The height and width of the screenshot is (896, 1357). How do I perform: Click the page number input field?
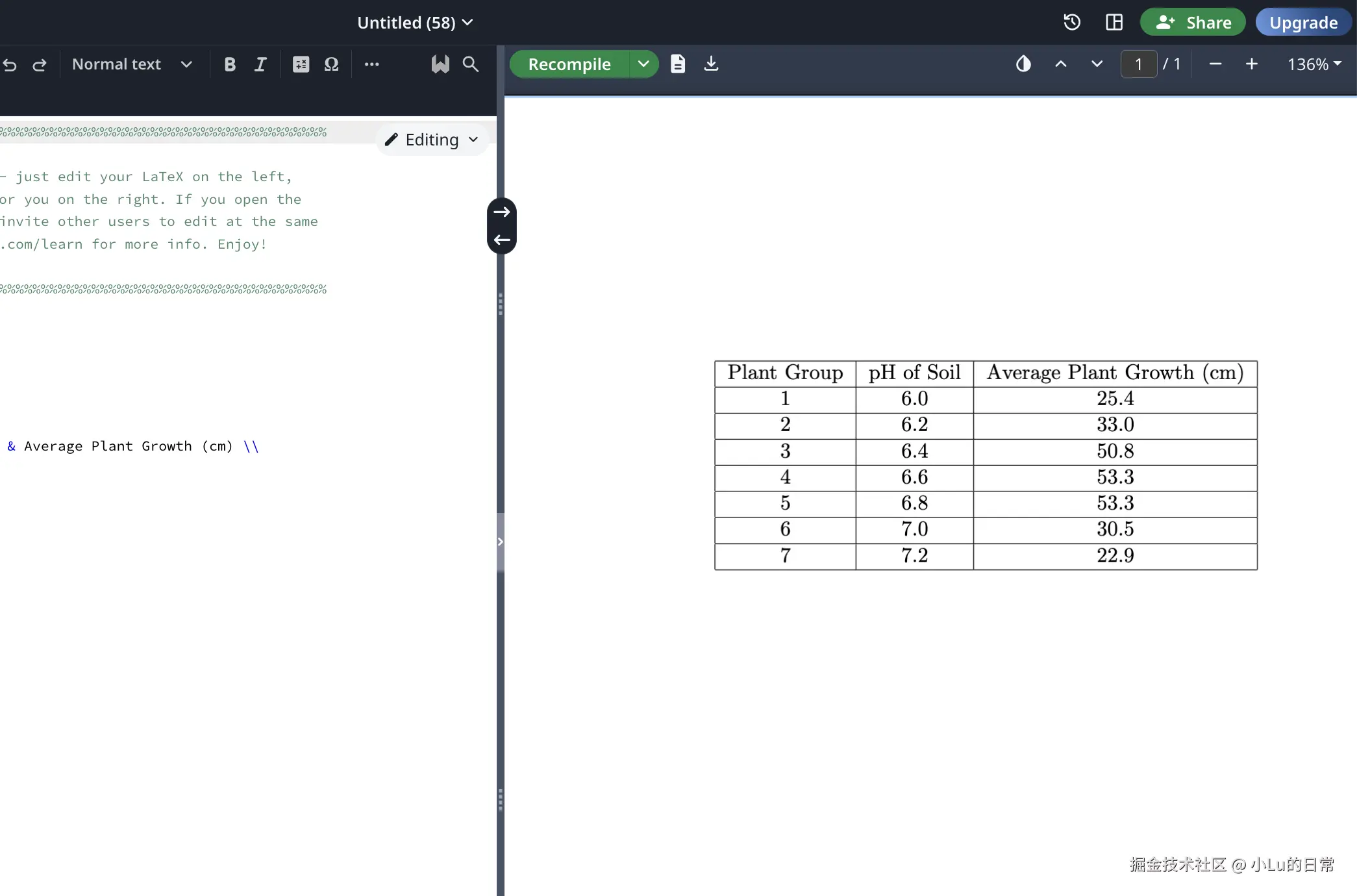[1138, 64]
